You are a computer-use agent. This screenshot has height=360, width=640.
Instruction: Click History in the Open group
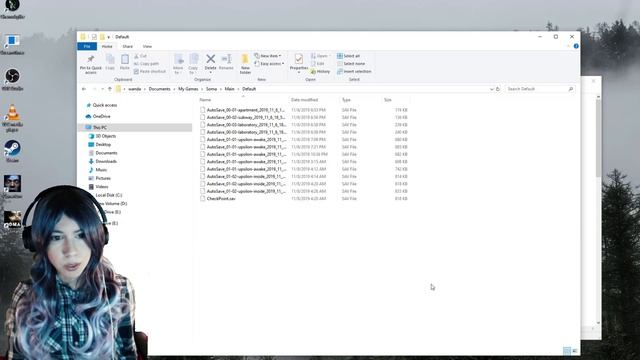(x=320, y=71)
